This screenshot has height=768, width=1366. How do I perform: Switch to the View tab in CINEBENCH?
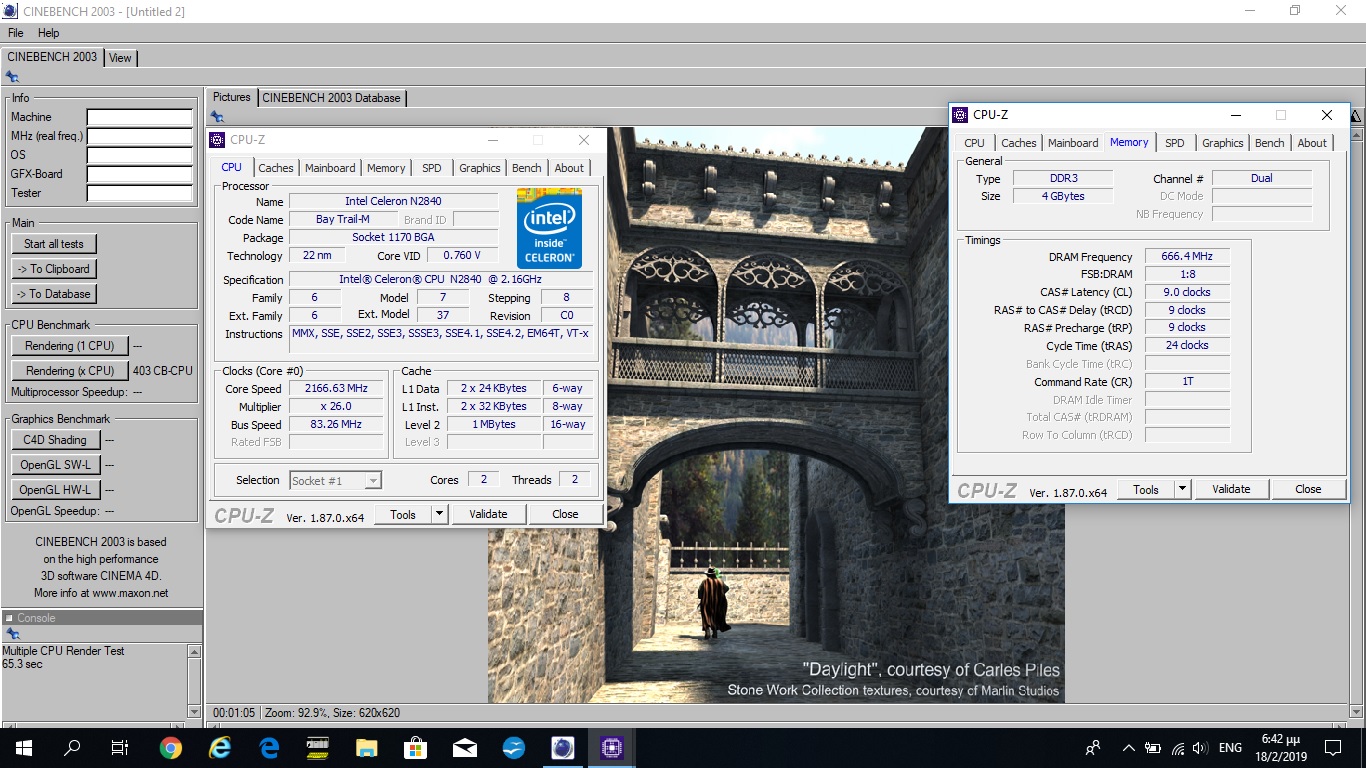tap(120, 58)
